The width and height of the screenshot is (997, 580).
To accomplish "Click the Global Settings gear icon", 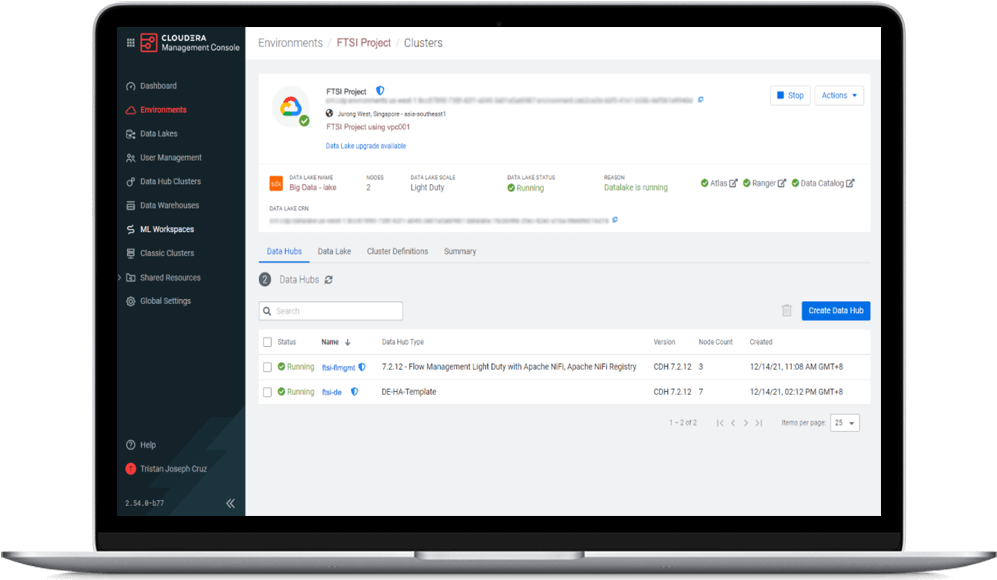I will [130, 301].
